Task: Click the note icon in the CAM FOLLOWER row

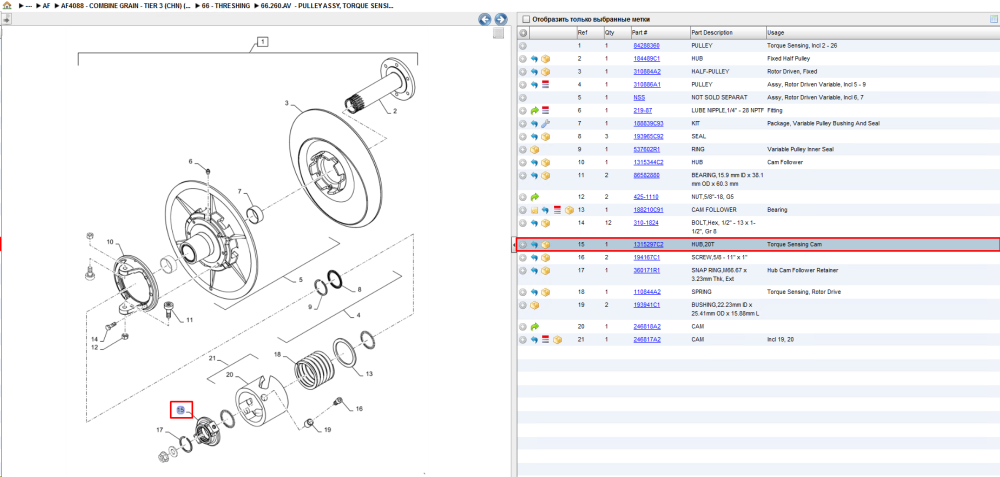Action: coord(534,210)
